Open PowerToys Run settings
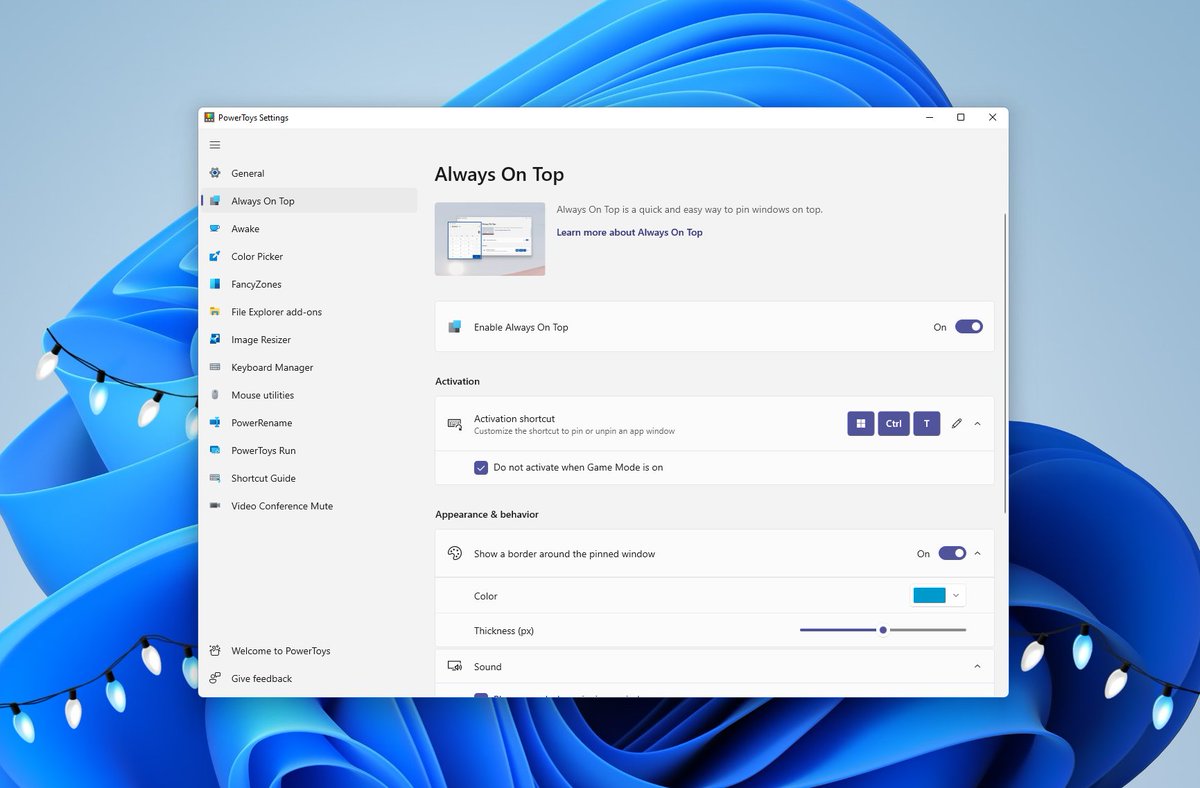 [310, 451]
